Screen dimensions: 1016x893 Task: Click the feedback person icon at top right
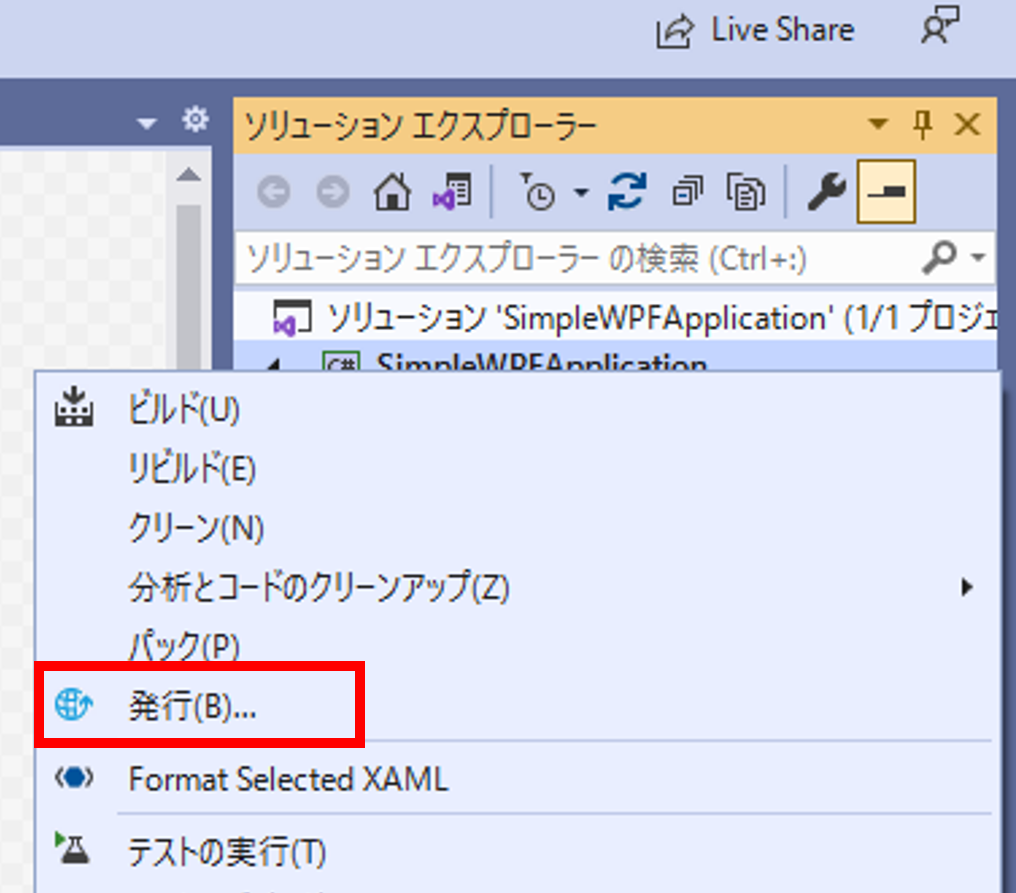(x=938, y=28)
